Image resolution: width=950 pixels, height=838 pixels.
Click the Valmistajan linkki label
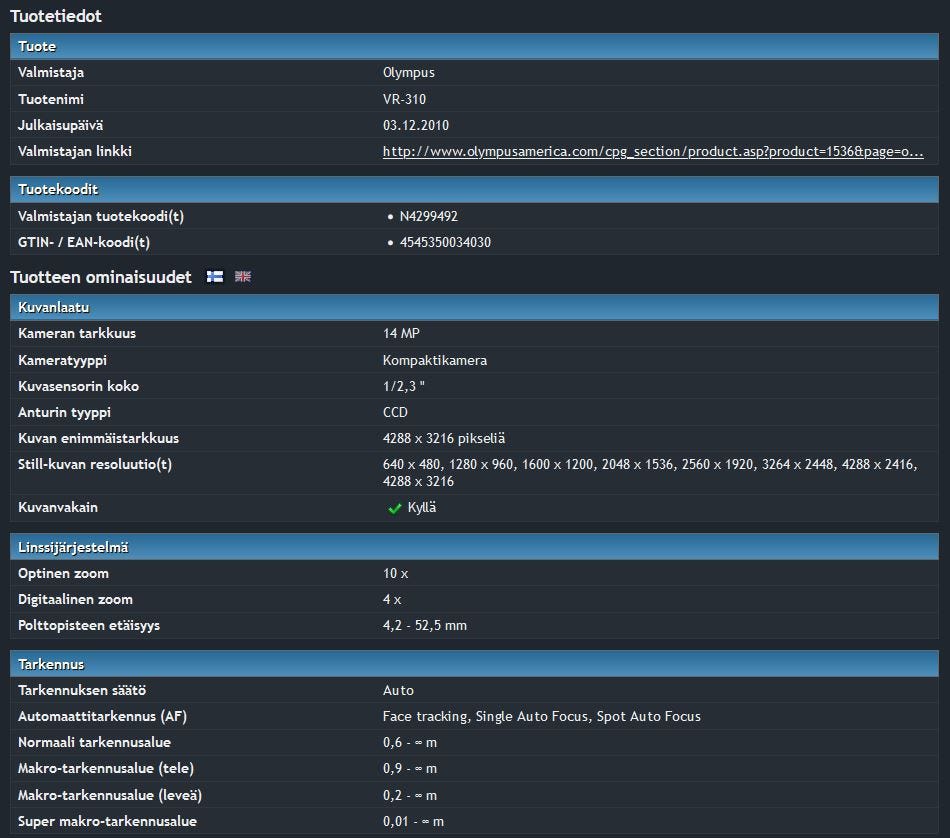pos(75,151)
